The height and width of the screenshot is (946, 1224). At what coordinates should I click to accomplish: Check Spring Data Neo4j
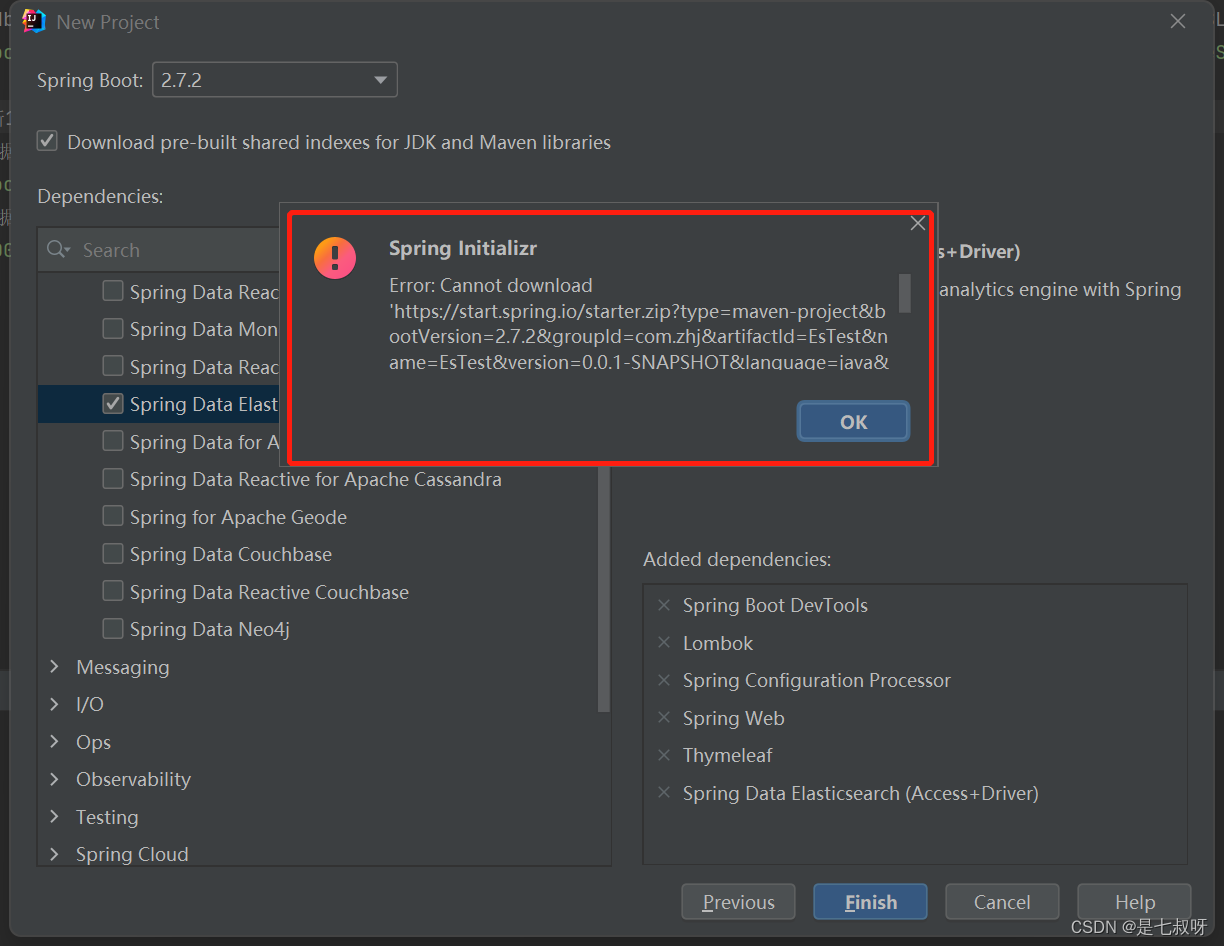point(113,629)
